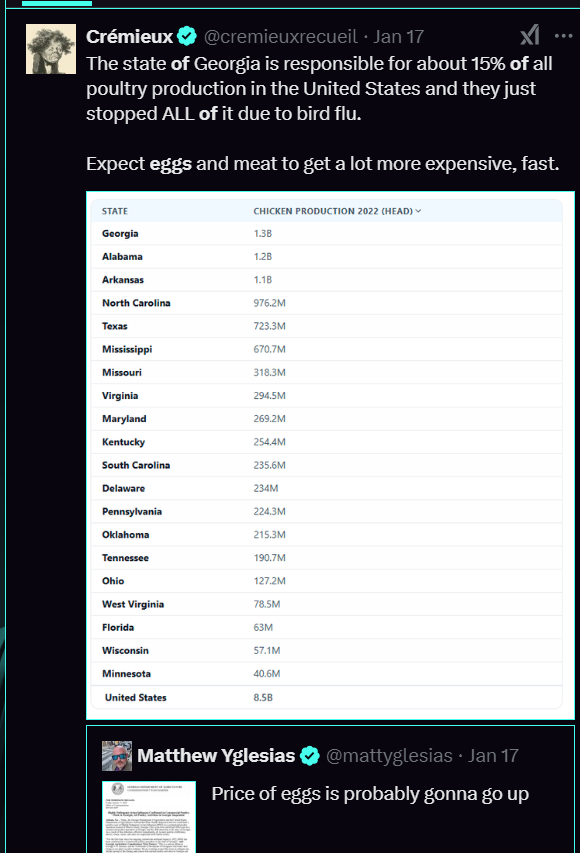The image size is (580, 853).
Task: Click the Georgia row in table
Action: pos(326,233)
